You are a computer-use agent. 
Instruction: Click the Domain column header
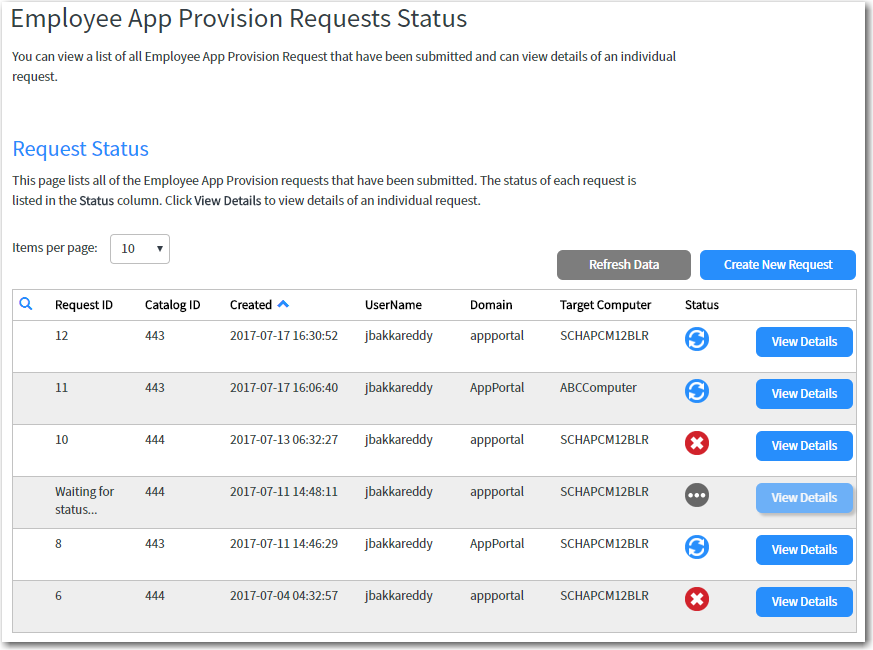(x=490, y=304)
